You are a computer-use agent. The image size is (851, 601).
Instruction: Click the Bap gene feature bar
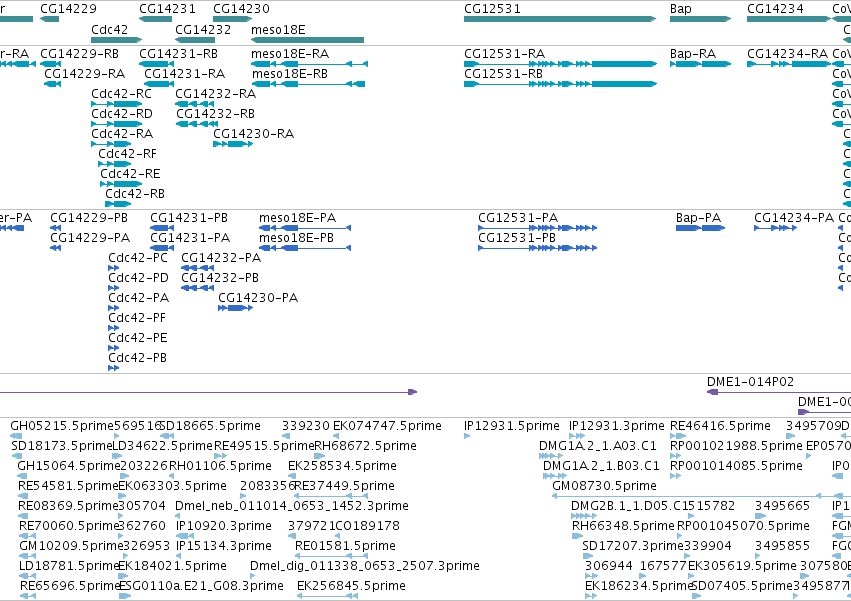pos(701,19)
